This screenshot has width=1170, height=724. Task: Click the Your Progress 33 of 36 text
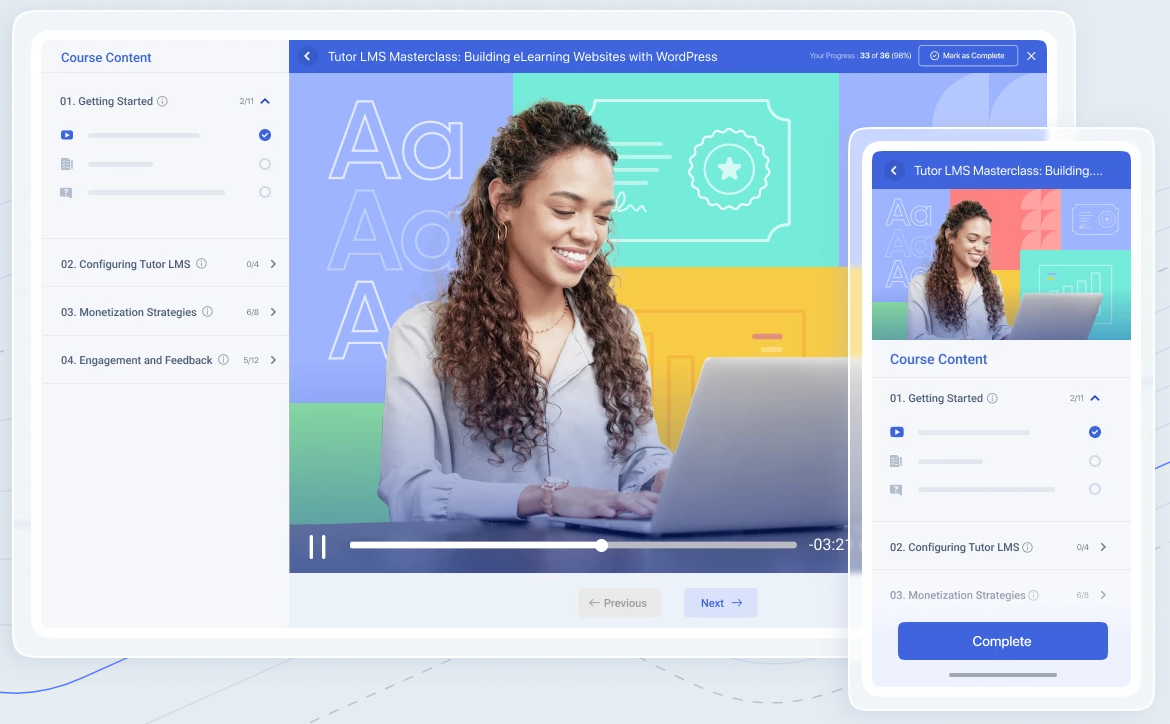pyautogui.click(x=860, y=56)
